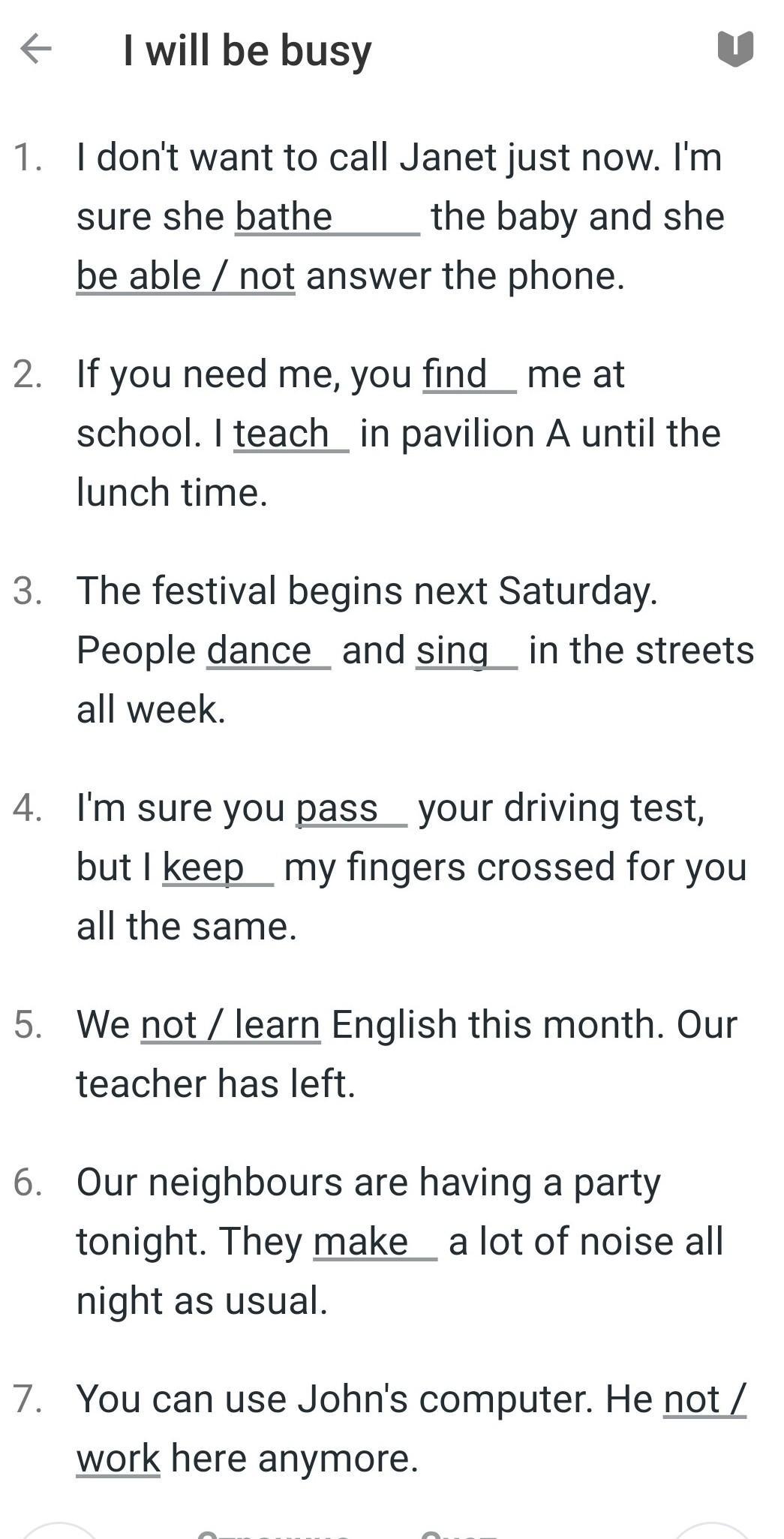This screenshot has height=1539, width=784.
Task: Tap the 'pass' blank in sentence 4
Action: point(351,809)
